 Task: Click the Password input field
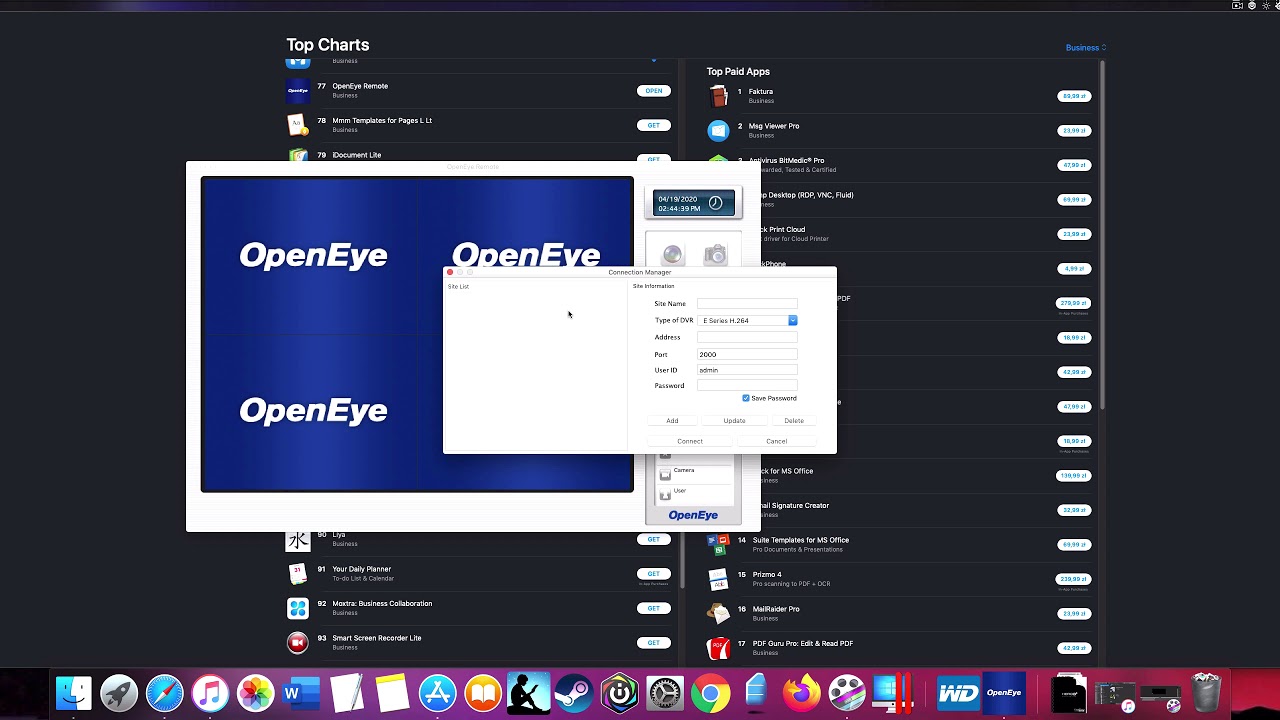click(747, 386)
